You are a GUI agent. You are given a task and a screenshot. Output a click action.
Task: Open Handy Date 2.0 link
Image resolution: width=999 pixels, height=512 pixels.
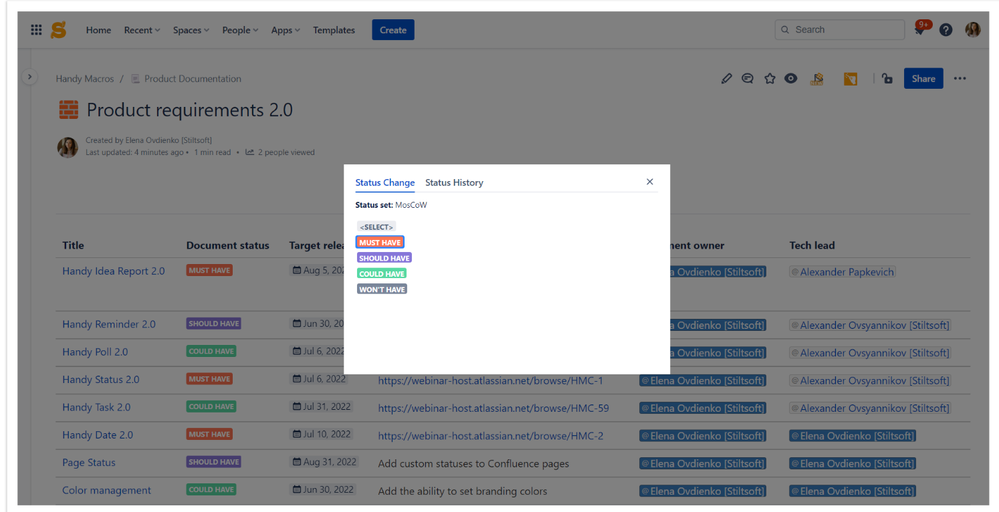pyautogui.click(x=97, y=435)
